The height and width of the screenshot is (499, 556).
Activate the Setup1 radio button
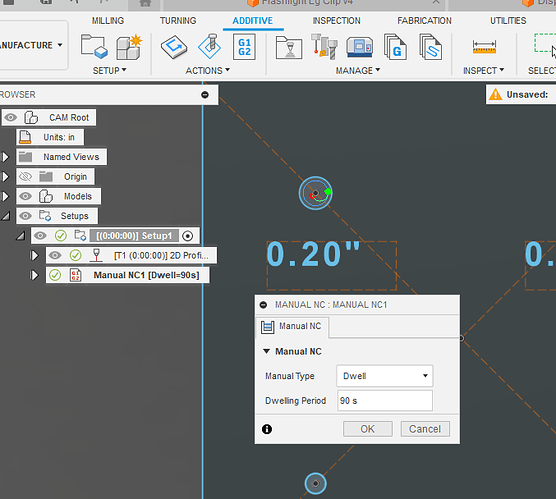click(188, 236)
